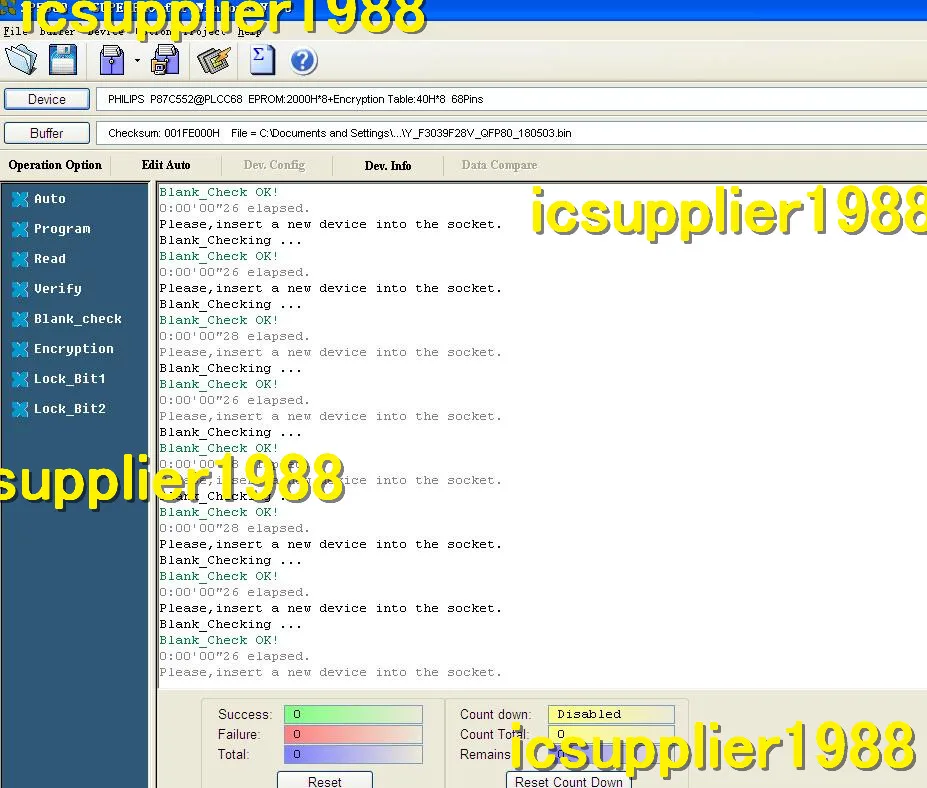Click the icon next to Program
Image resolution: width=927 pixels, height=788 pixels.
click(x=20, y=229)
